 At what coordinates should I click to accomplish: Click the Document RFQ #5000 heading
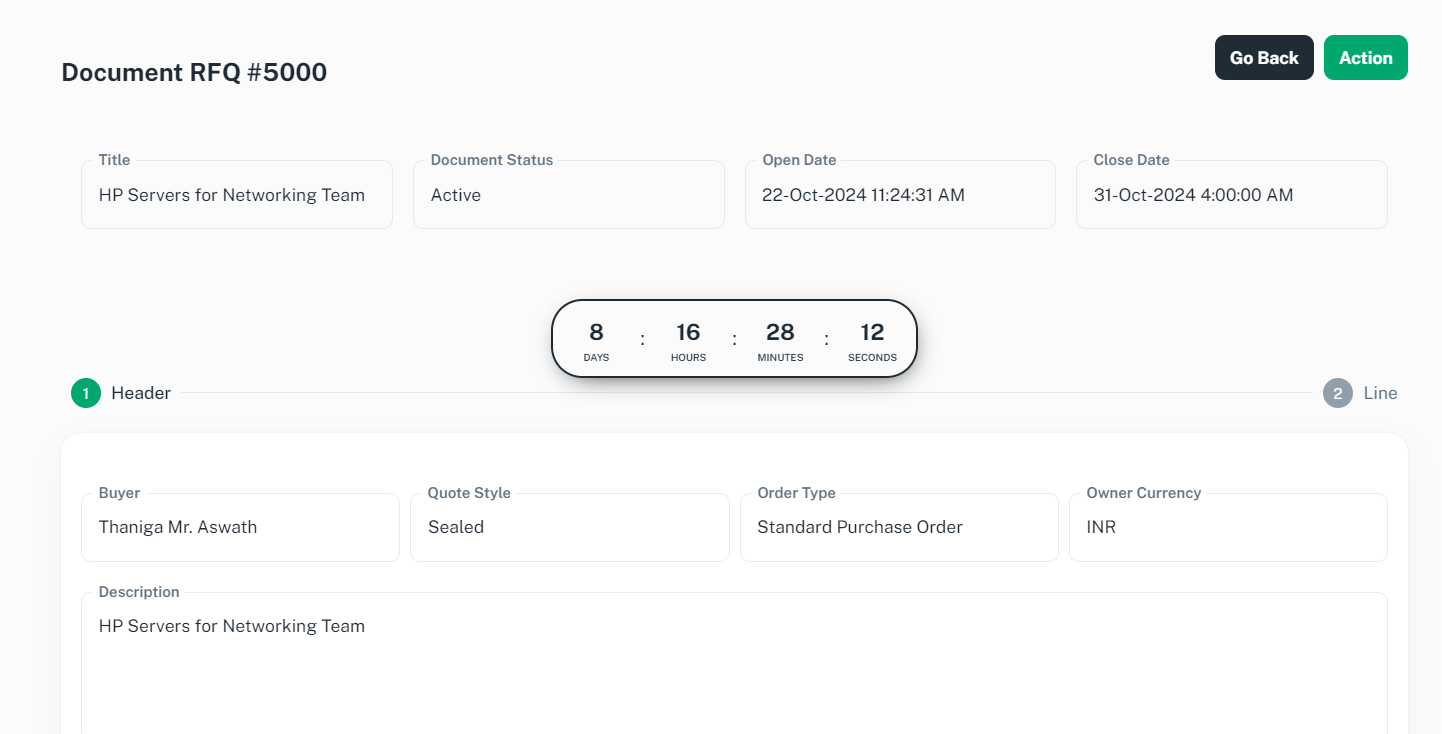194,72
